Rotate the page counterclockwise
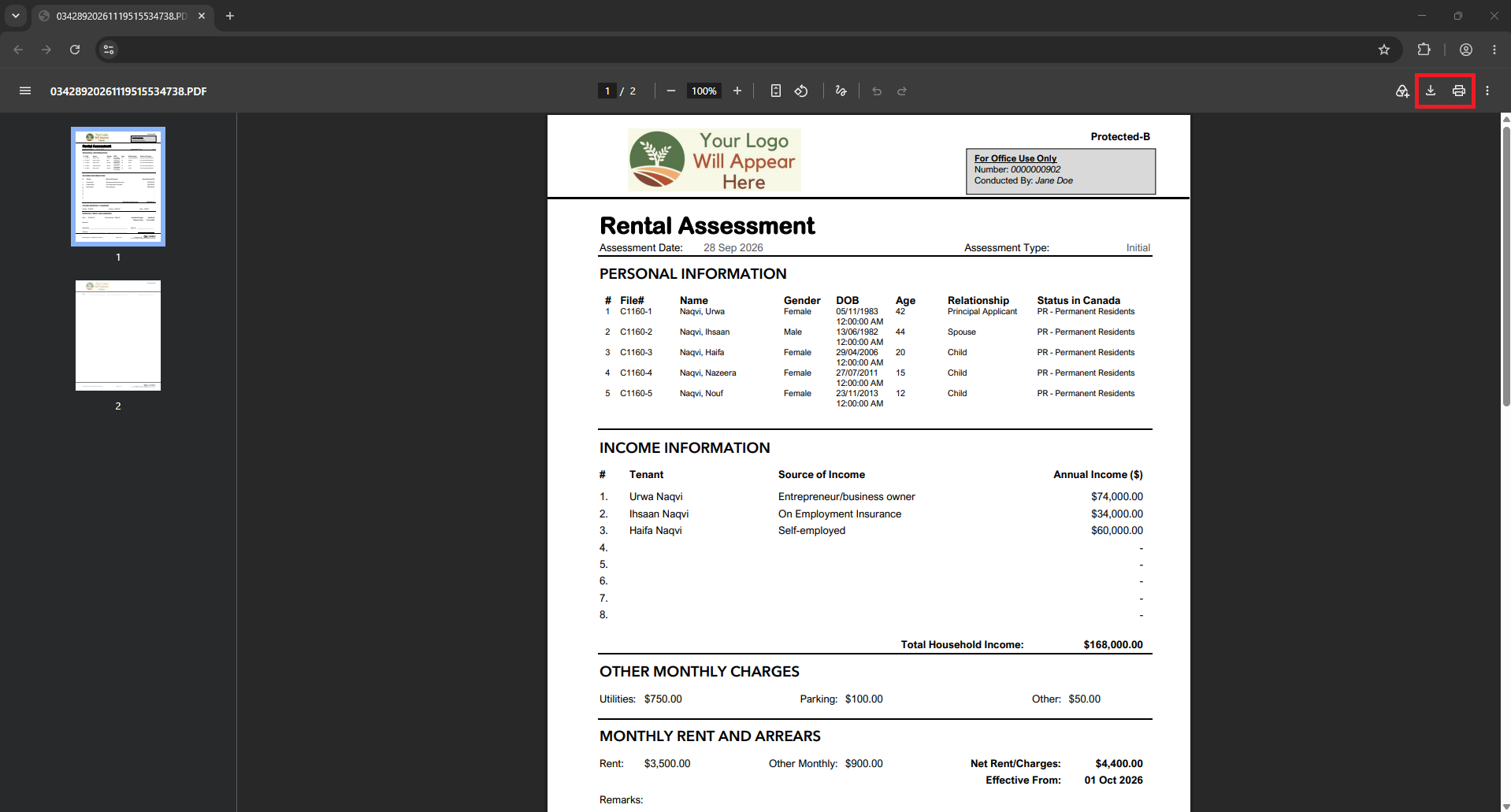 [x=801, y=91]
